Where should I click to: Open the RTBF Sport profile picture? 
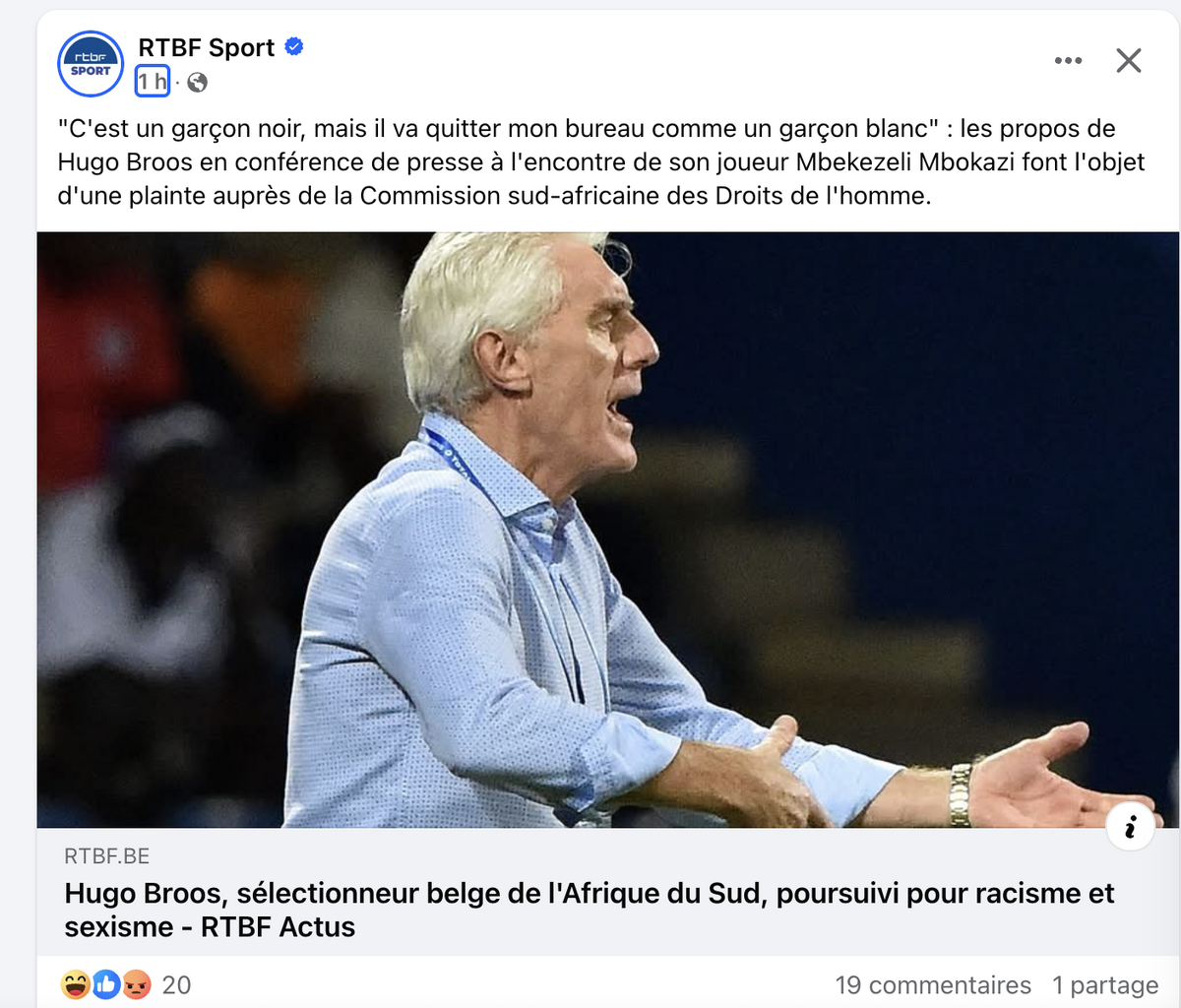(x=91, y=64)
